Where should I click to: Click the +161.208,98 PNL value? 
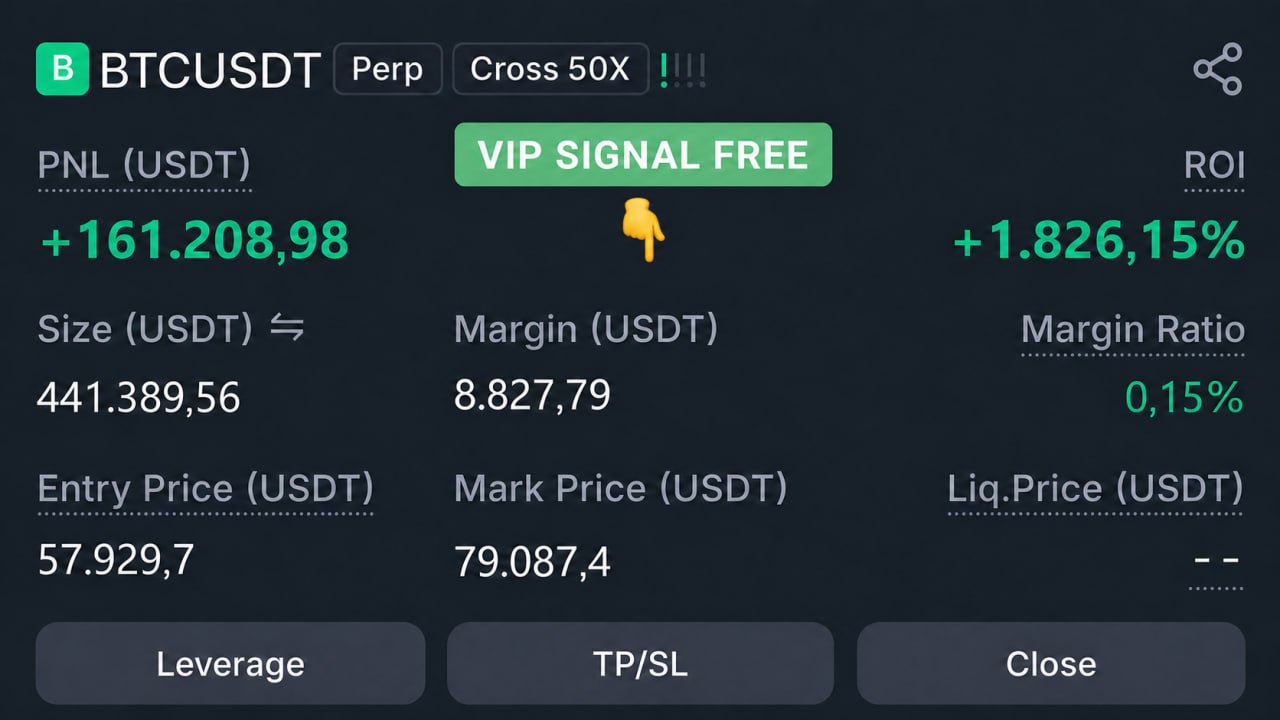tap(195, 241)
